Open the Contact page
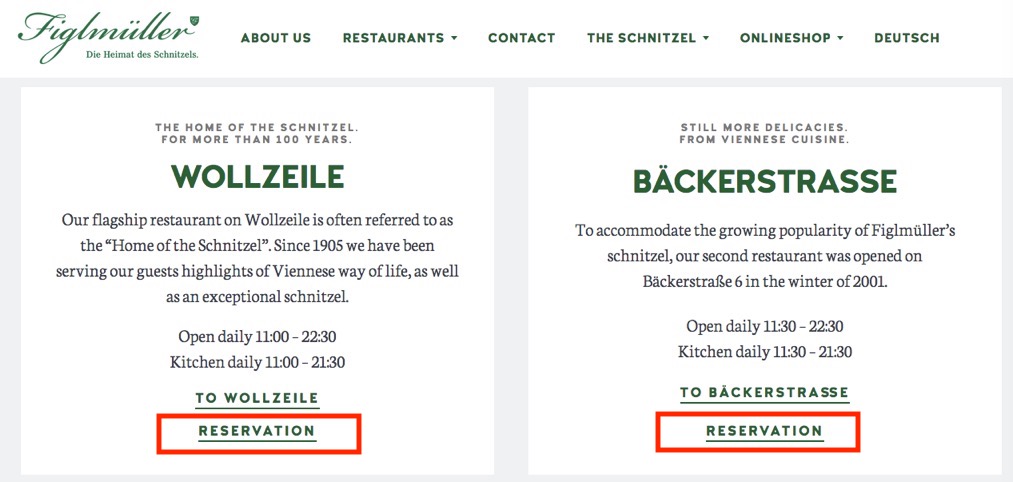1013x482 pixels. point(521,38)
